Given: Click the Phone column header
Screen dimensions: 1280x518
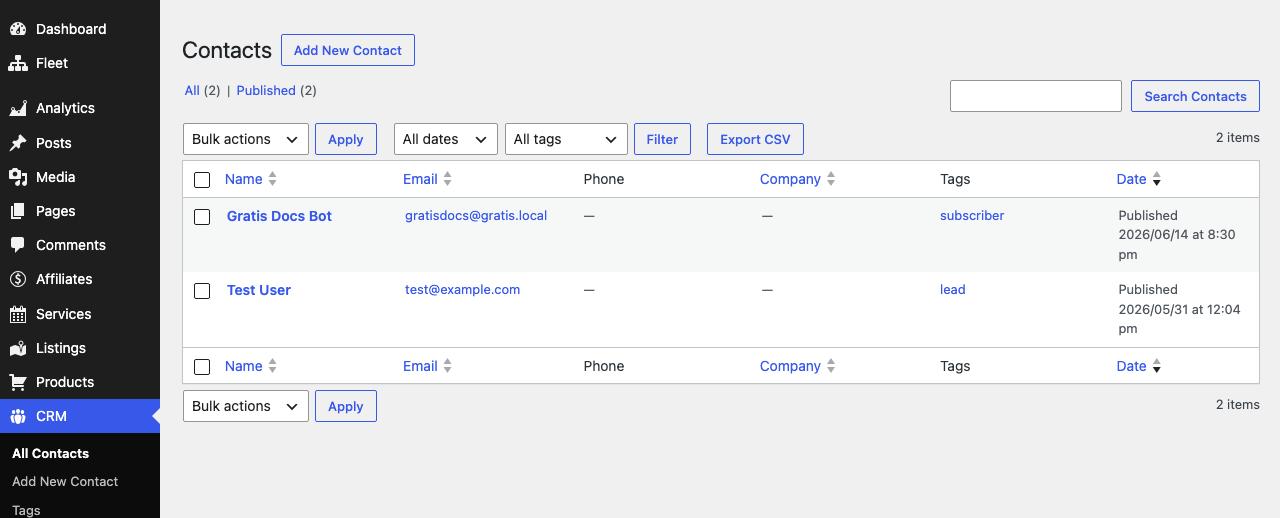Looking at the screenshot, I should coord(604,179).
